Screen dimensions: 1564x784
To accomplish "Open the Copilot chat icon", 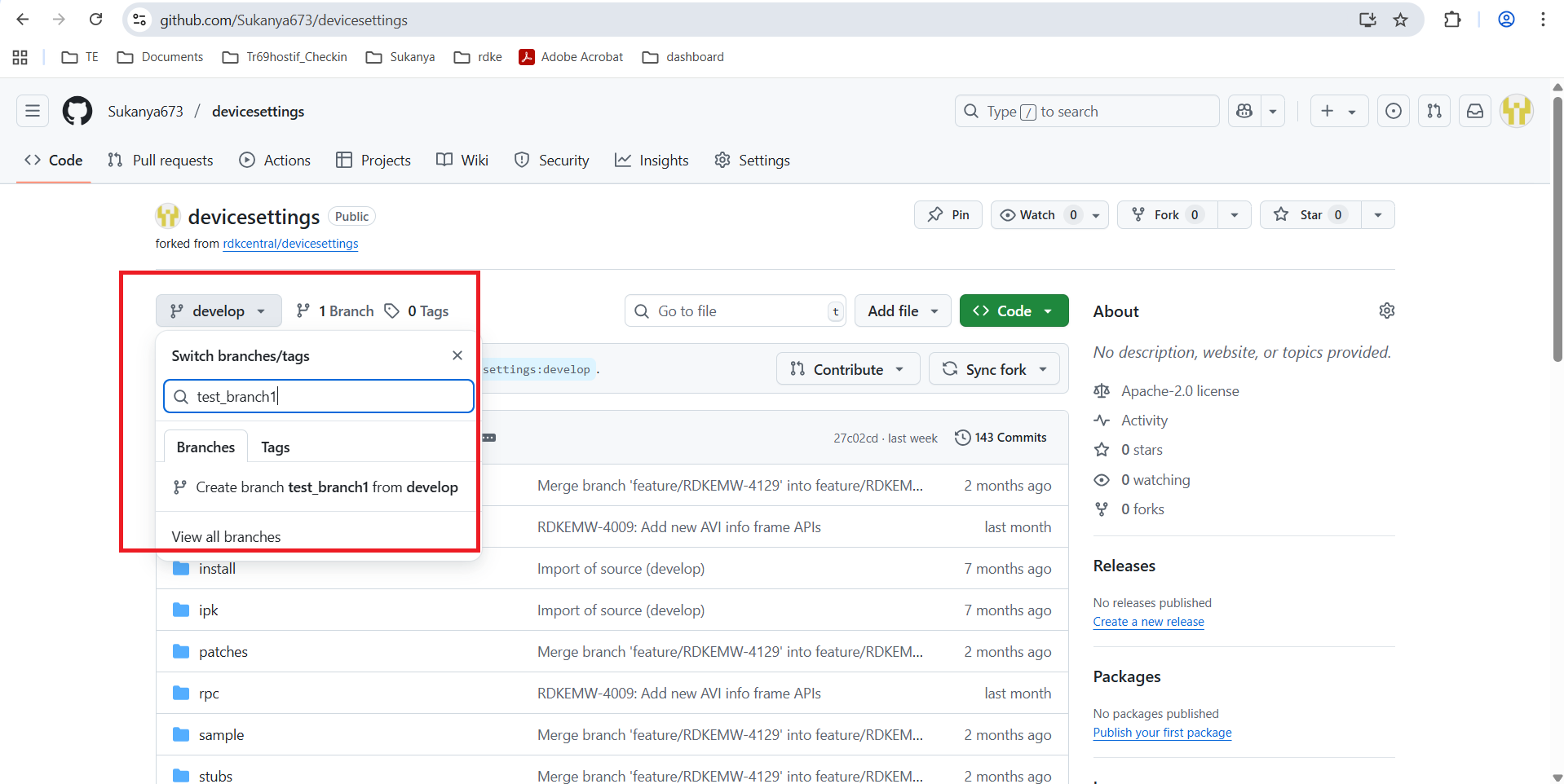I will [x=1244, y=111].
